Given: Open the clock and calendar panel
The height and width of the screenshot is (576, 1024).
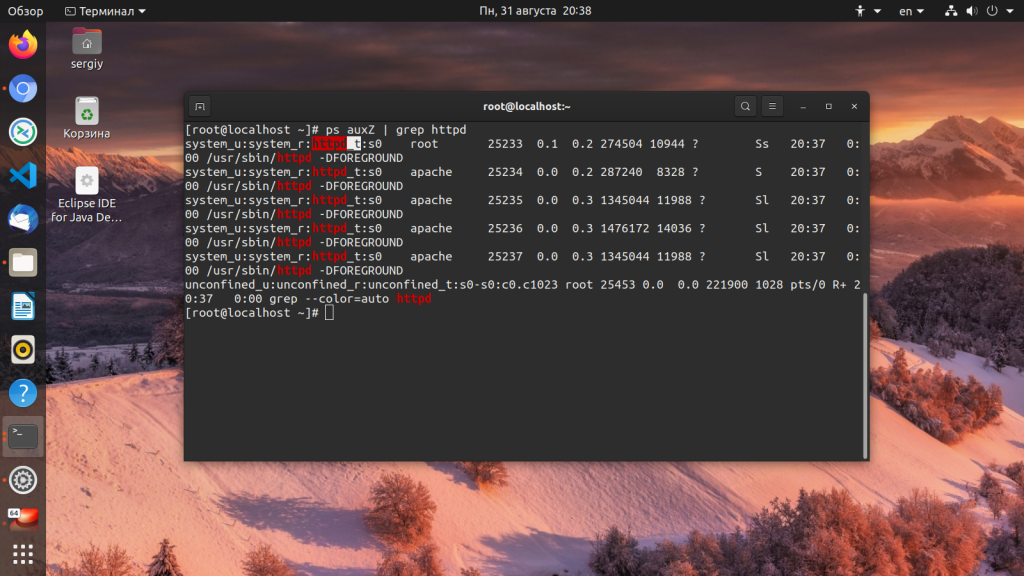Looking at the screenshot, I should point(535,11).
